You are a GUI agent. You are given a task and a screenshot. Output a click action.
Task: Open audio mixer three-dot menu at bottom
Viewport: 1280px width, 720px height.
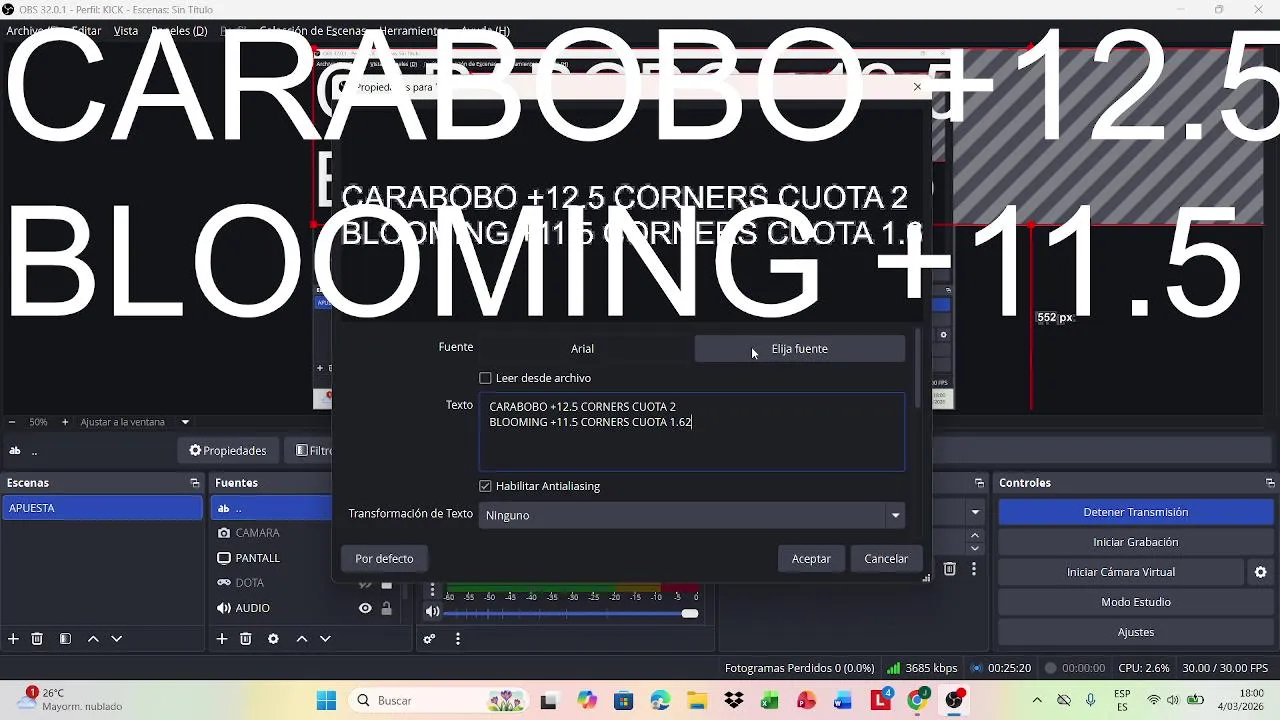click(457, 639)
